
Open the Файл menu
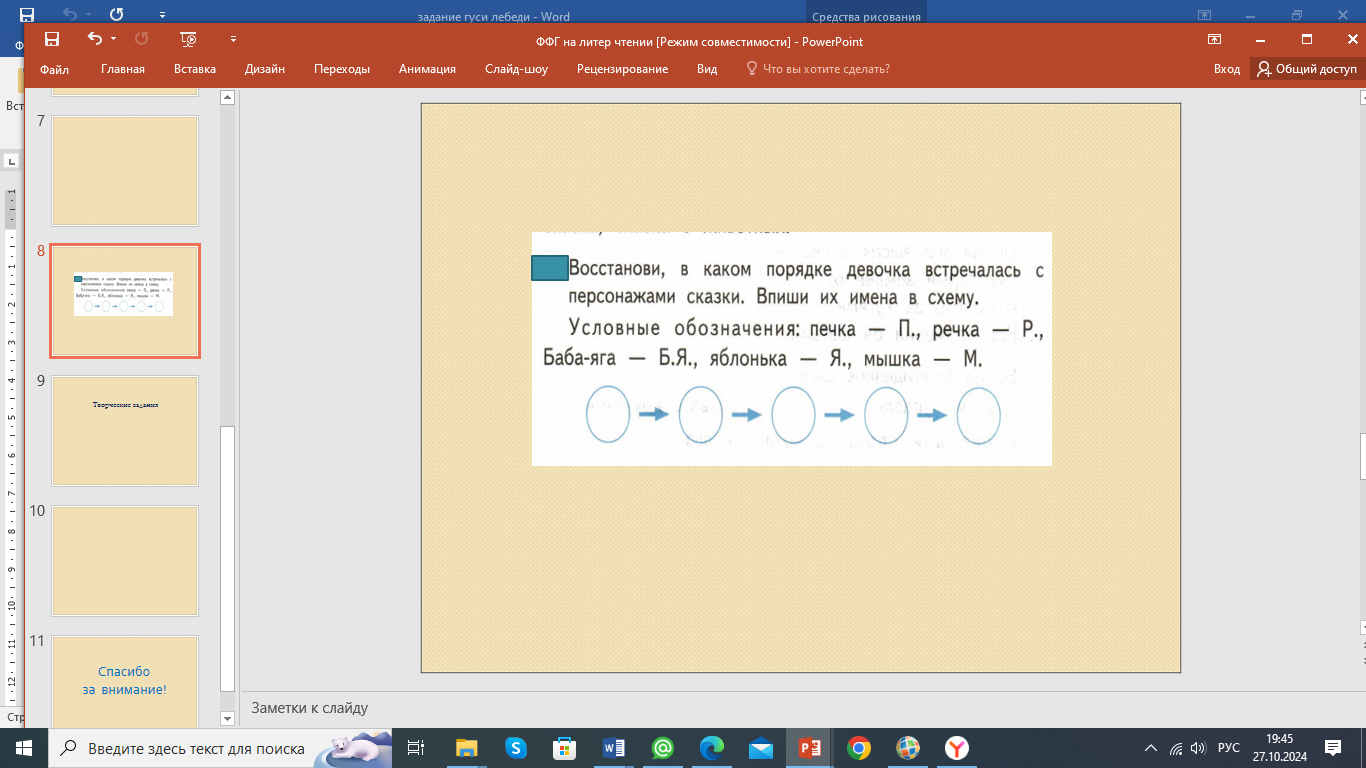[55, 69]
